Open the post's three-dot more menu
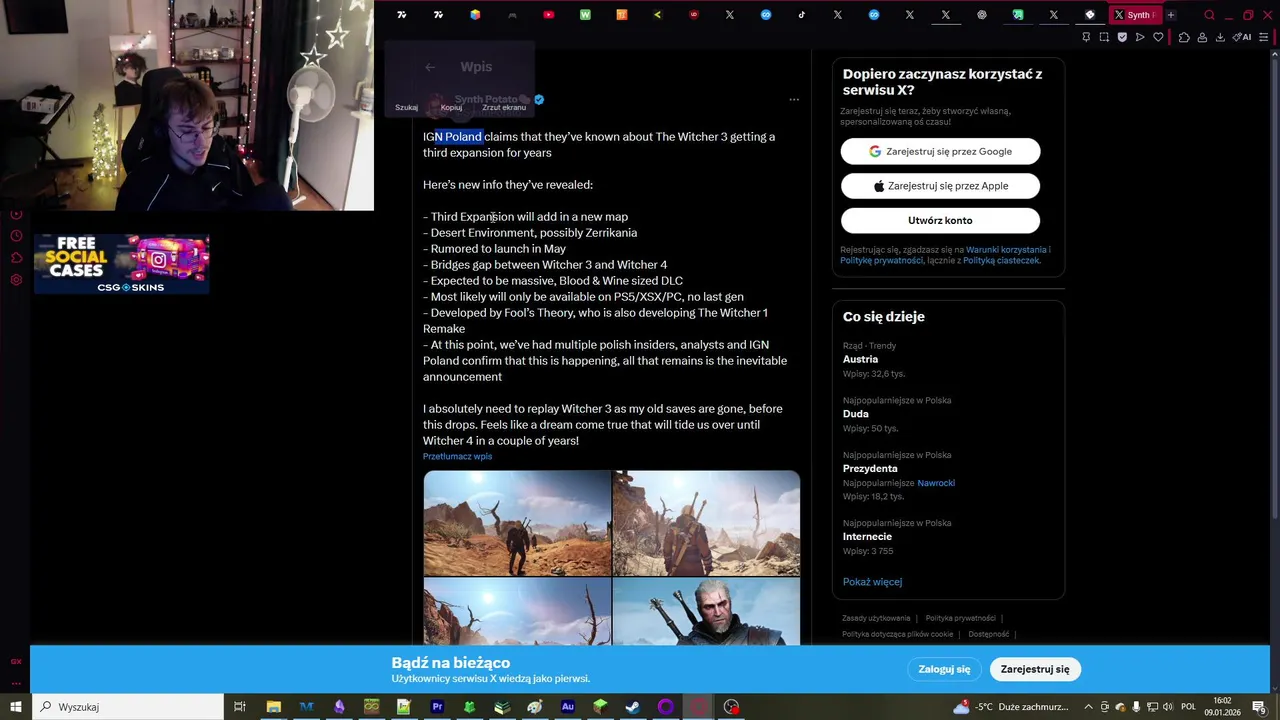Viewport: 1280px width, 720px height. pyautogui.click(x=794, y=99)
